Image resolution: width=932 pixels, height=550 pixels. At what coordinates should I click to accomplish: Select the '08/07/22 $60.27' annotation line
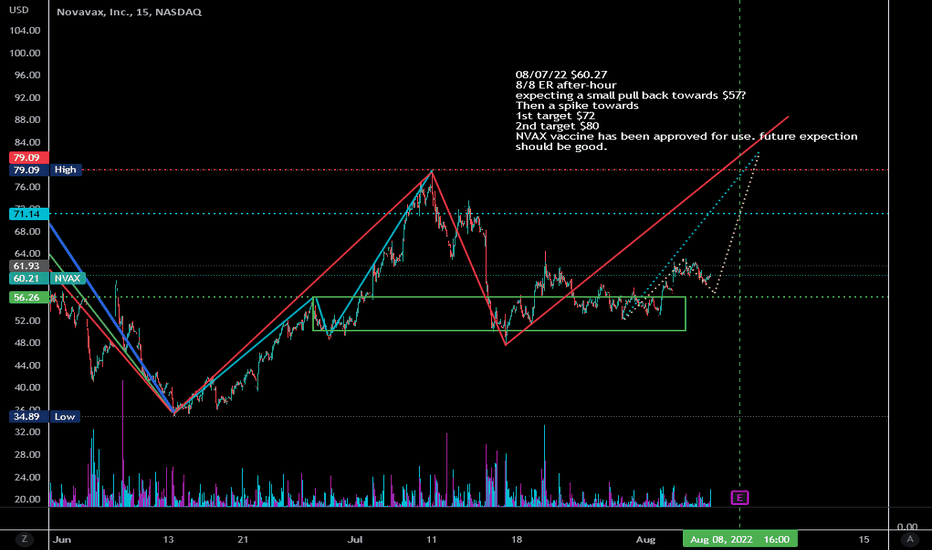tap(561, 75)
